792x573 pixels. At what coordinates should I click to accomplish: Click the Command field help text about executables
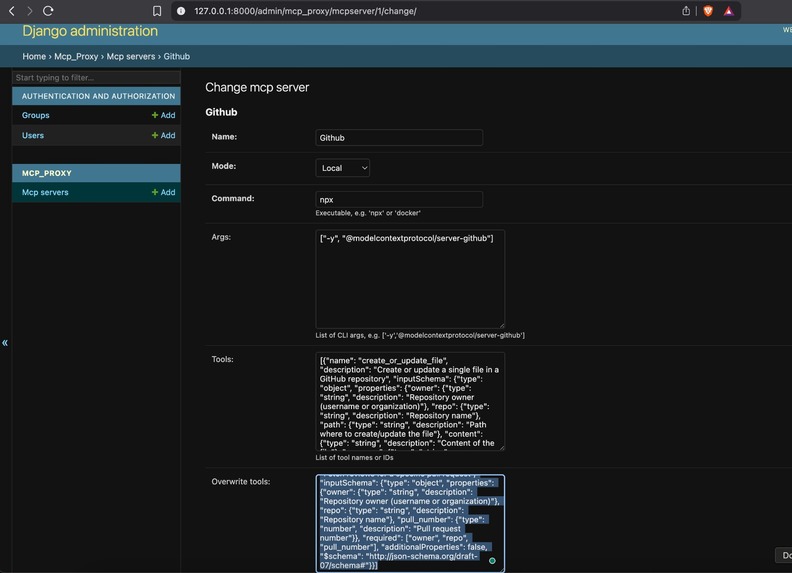(x=368, y=213)
